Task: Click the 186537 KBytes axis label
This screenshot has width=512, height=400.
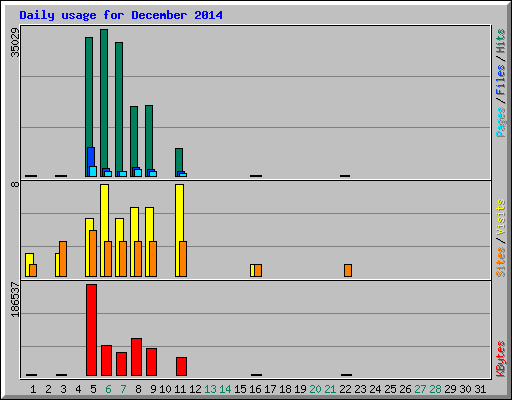Action: pyautogui.click(x=15, y=299)
